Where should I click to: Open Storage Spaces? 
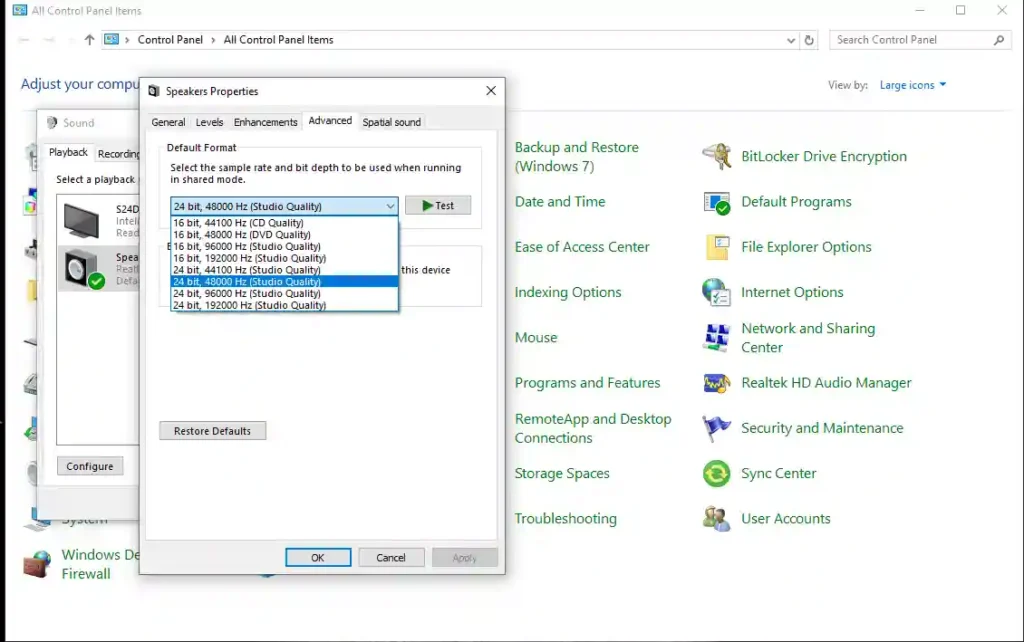click(x=562, y=473)
